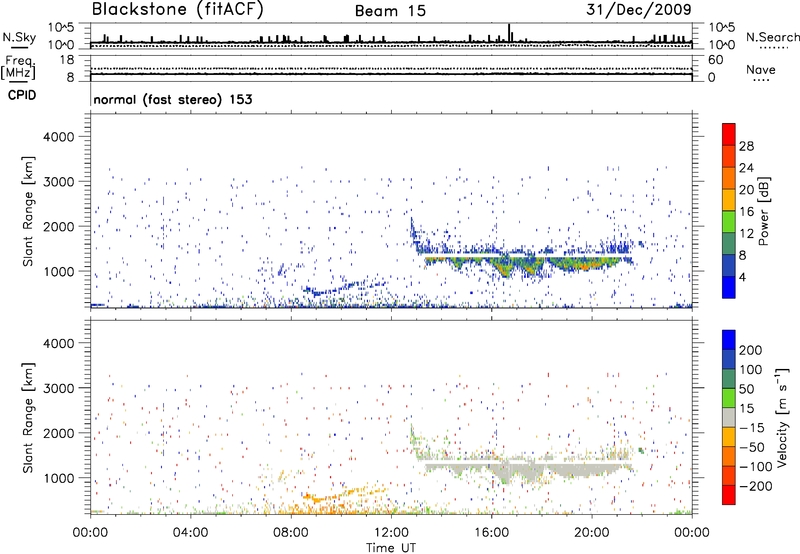
Task: Click the Velocity [m s-1] colorbar title
Action: tap(782, 417)
